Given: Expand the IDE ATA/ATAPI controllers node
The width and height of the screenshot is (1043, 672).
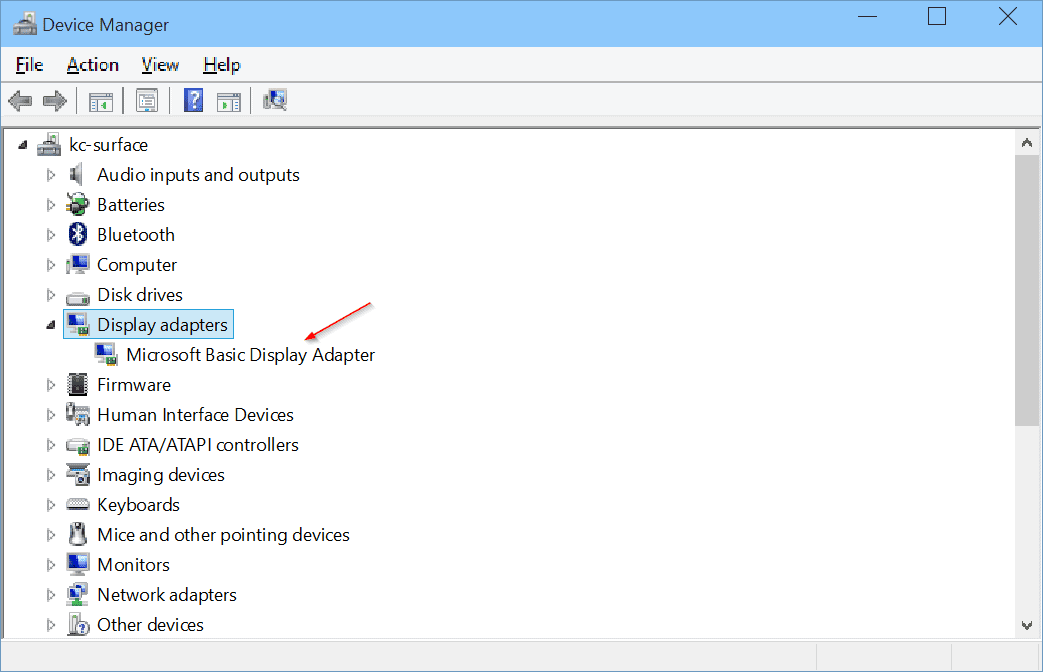Looking at the screenshot, I should (x=51, y=444).
